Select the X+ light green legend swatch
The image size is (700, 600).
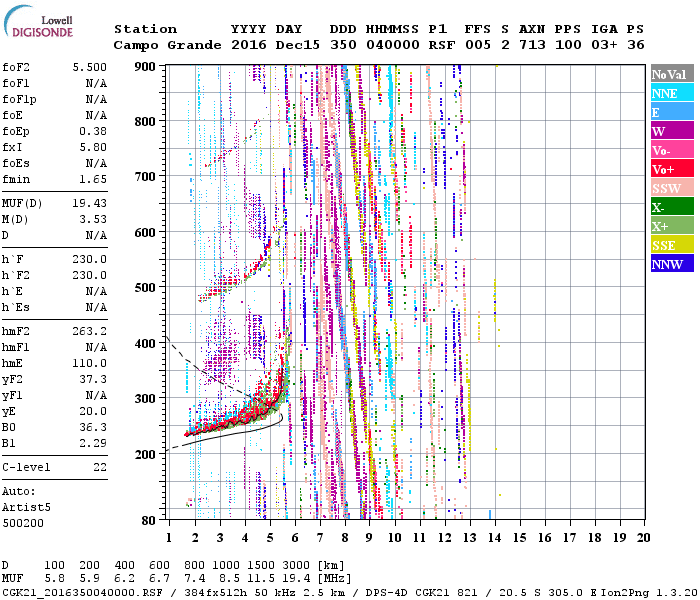[x=672, y=225]
